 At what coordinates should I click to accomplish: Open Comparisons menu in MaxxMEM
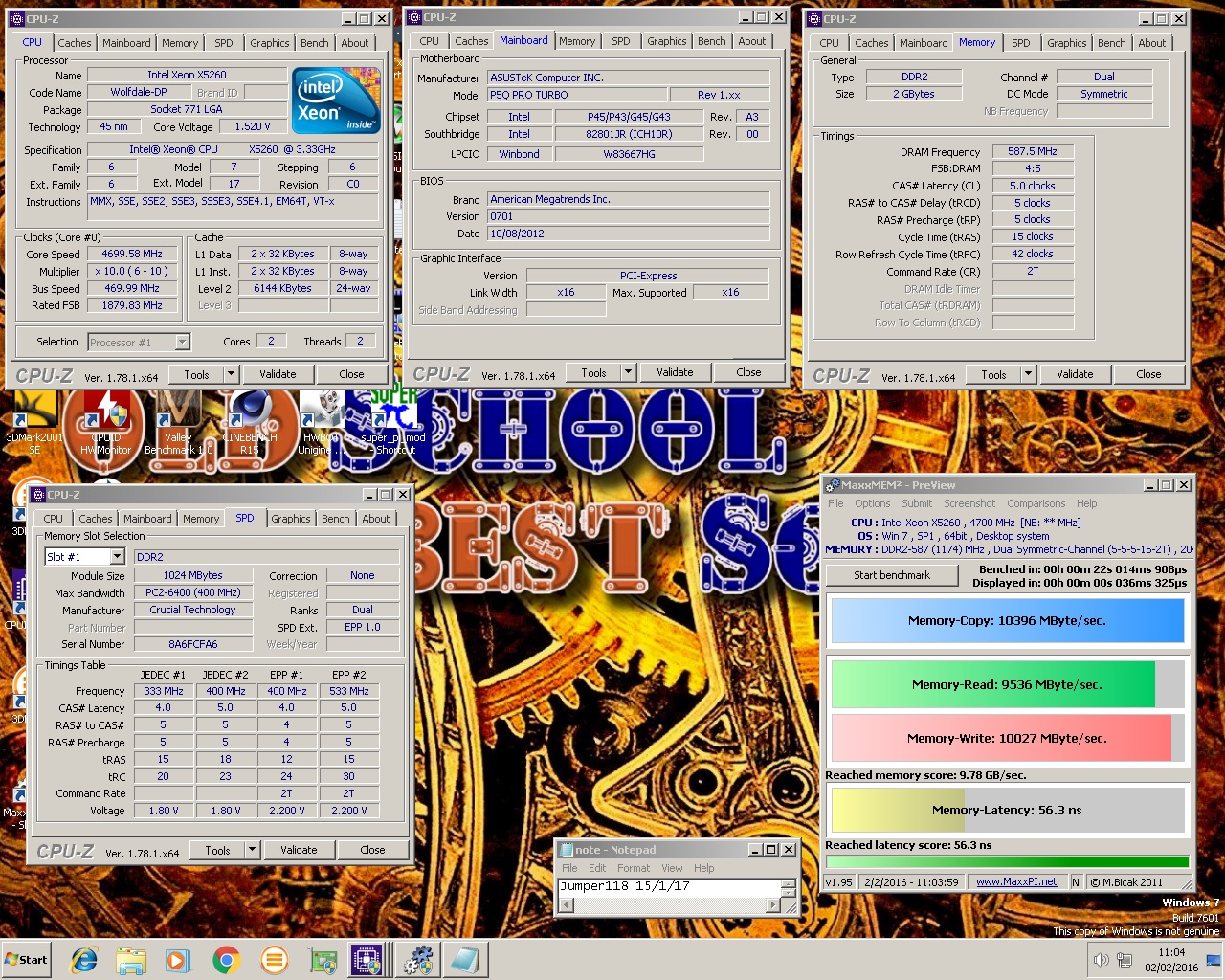click(1036, 503)
